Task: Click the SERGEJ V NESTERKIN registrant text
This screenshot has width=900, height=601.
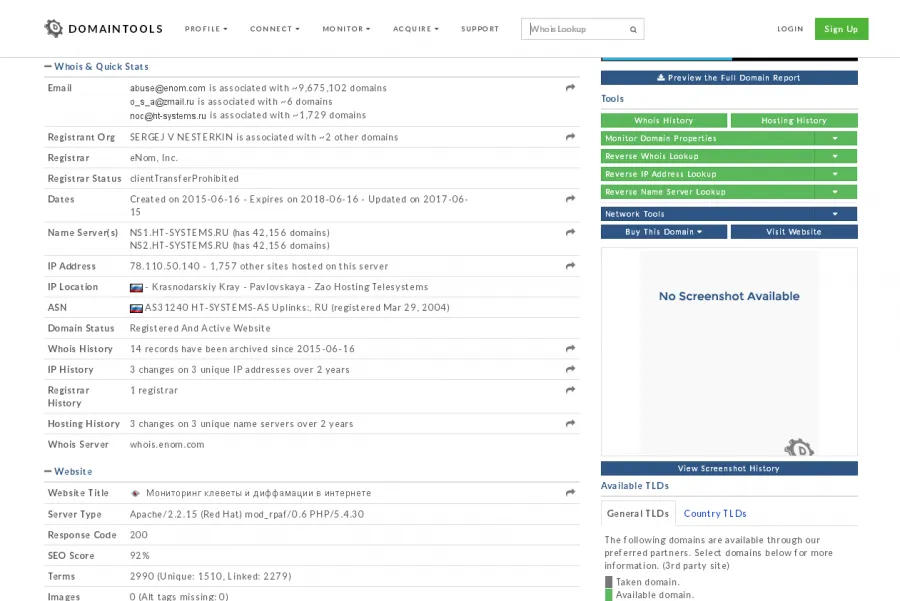Action: pos(181,137)
